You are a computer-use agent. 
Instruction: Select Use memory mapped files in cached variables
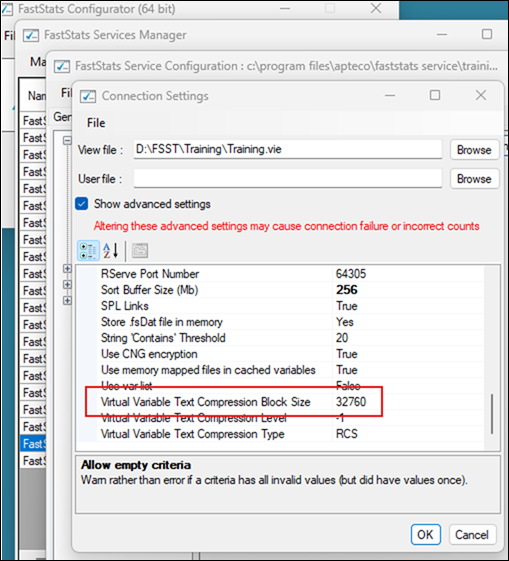208,370
